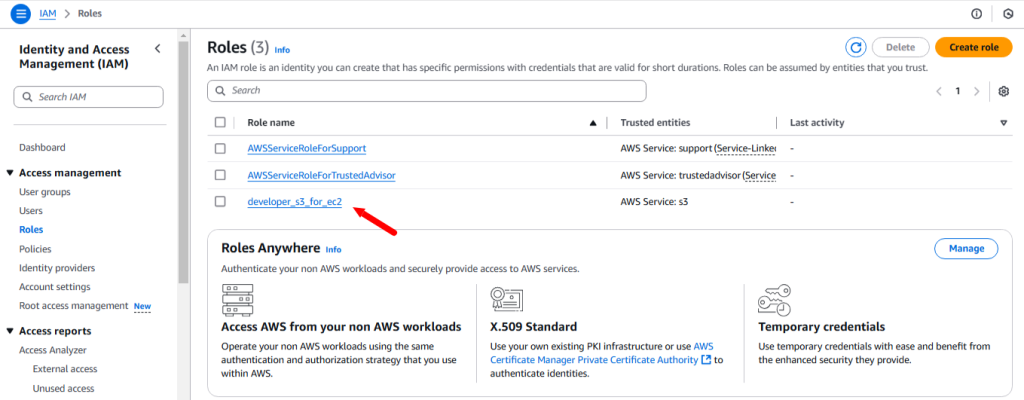Screen dimensions: 1024x400
Task: Sort by Last activity arrow
Action: [1003, 123]
